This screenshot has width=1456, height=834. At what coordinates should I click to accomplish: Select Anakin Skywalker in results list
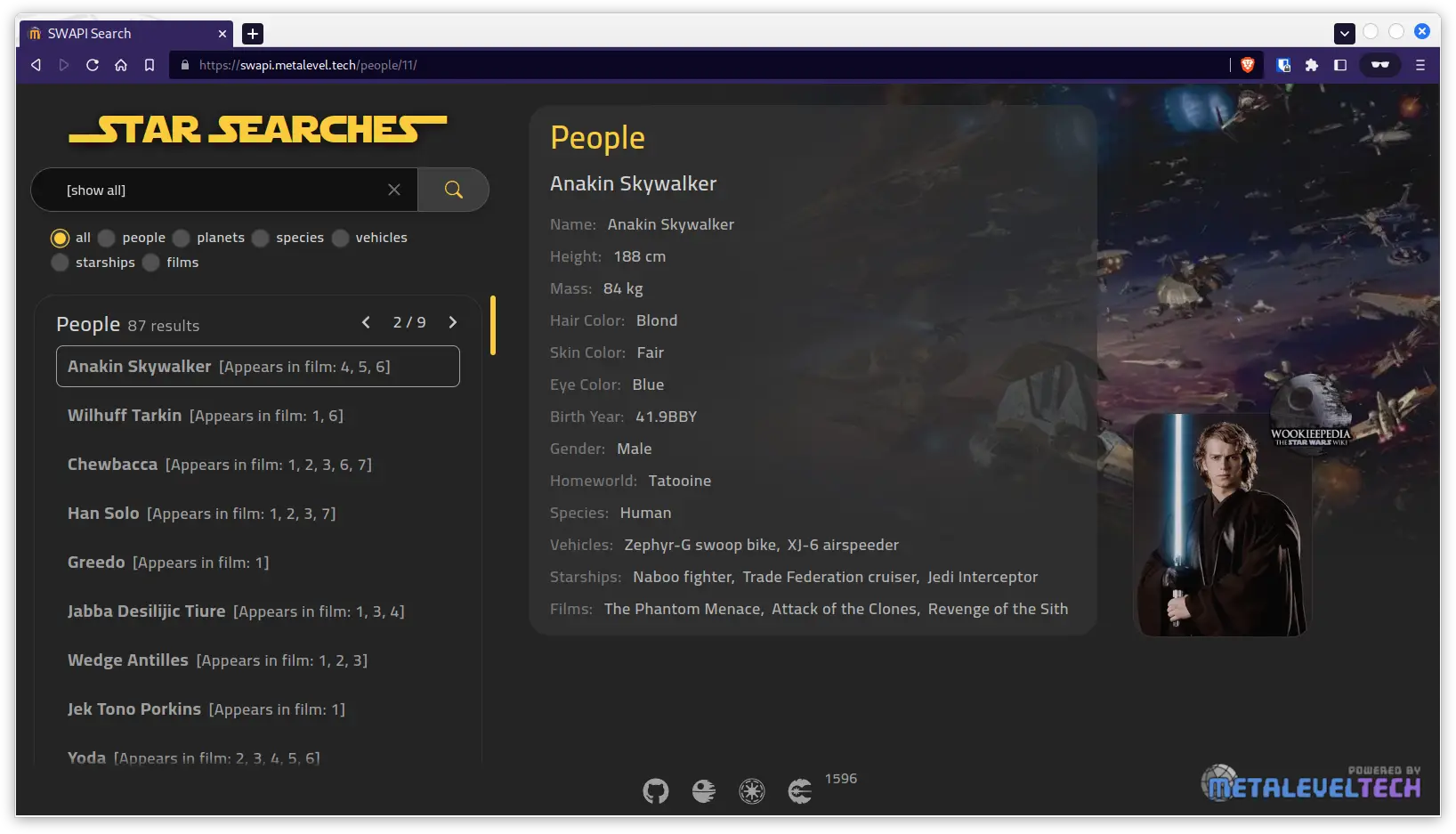click(x=258, y=367)
